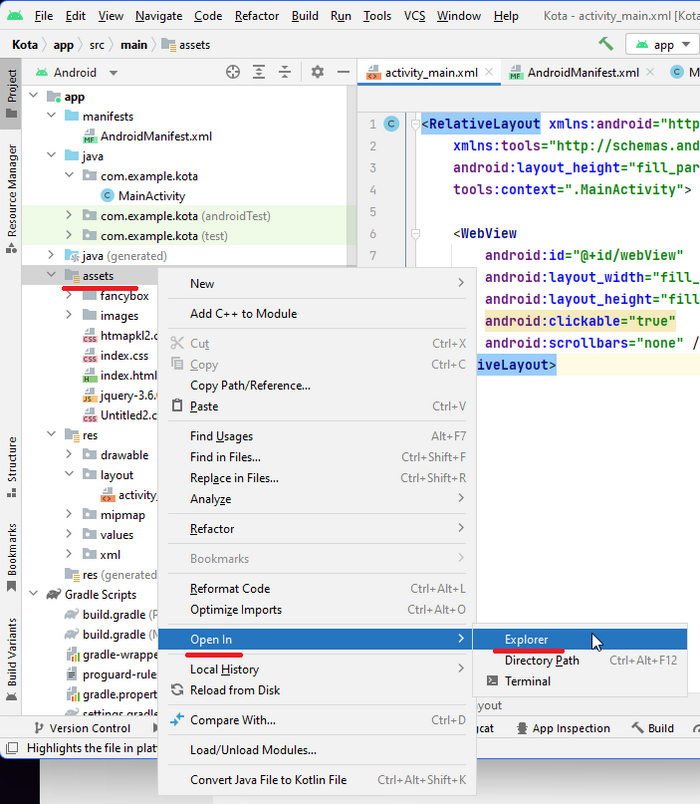Open Project panel settings gear
700x804 pixels.
(x=317, y=72)
